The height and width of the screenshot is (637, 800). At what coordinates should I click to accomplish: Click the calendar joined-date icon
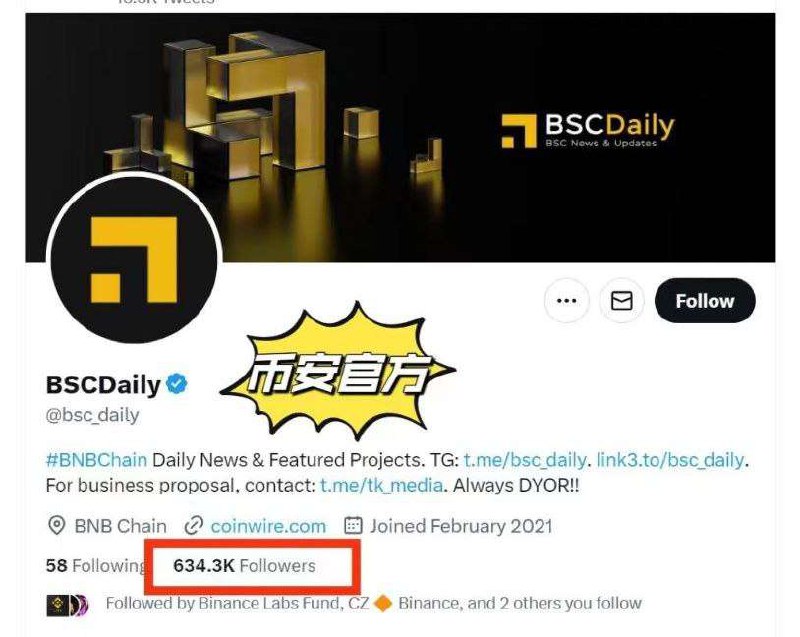click(x=353, y=526)
